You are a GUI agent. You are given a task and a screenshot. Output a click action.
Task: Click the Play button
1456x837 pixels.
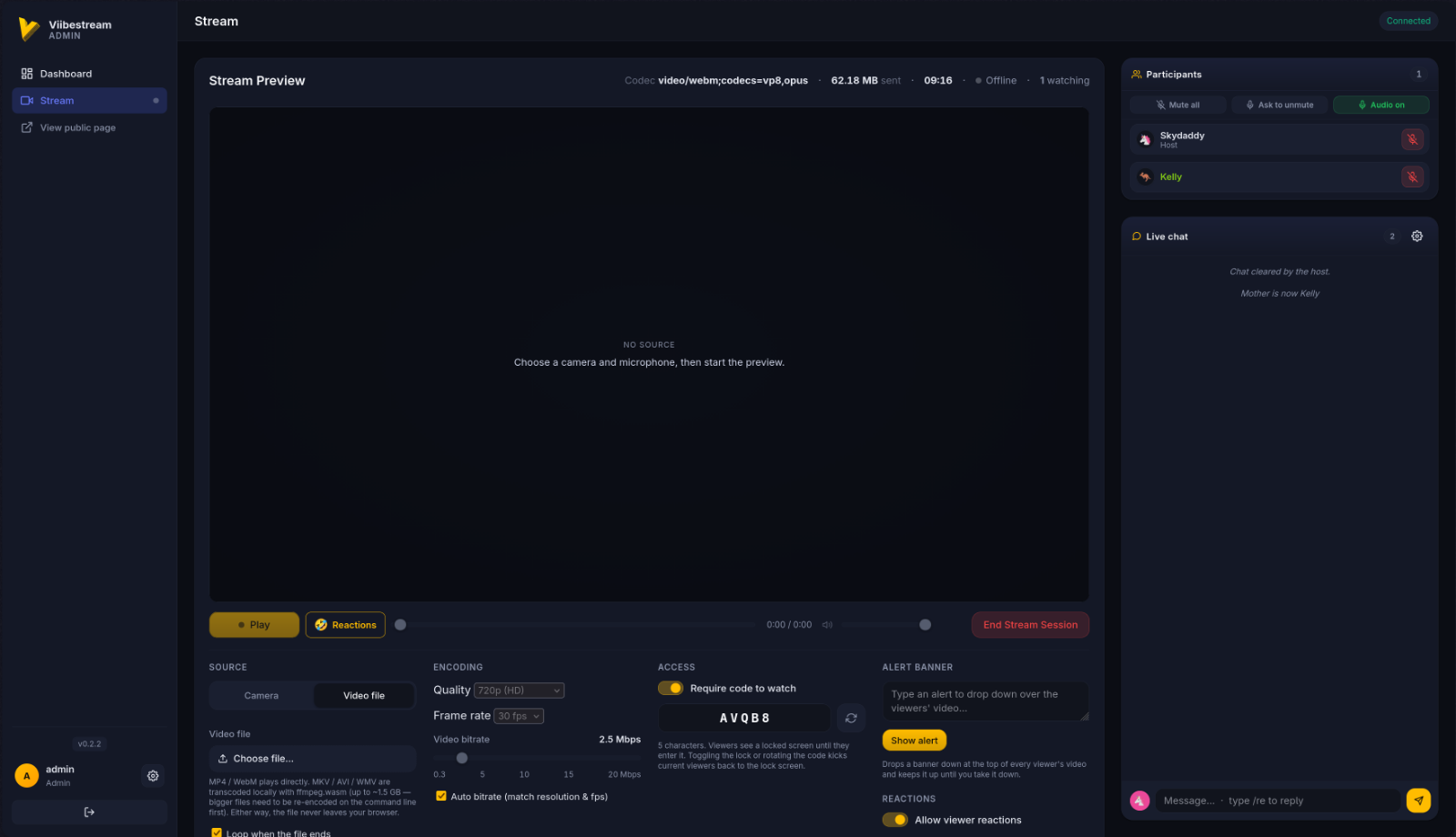pos(254,625)
